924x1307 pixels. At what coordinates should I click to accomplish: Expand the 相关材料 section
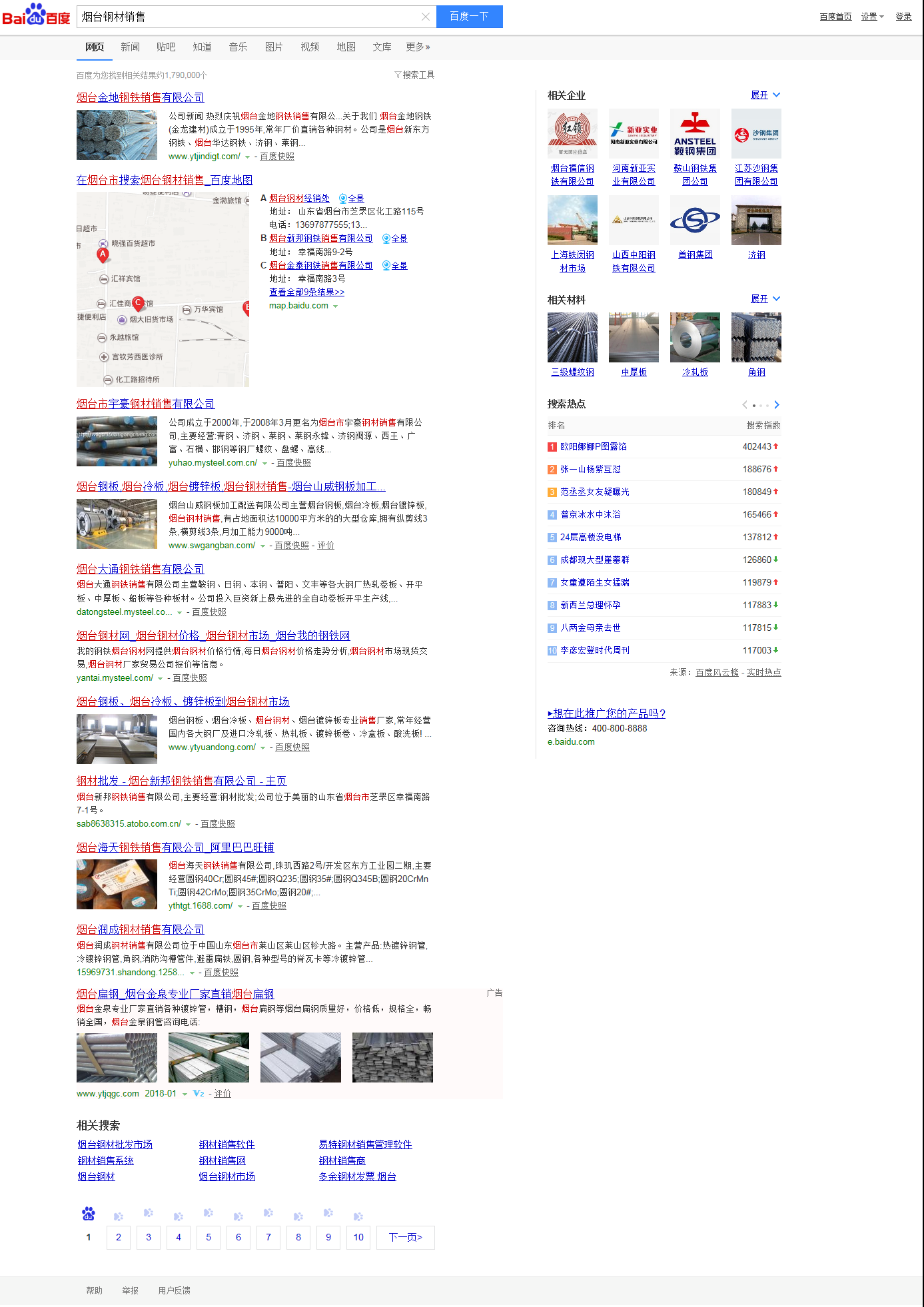pos(765,299)
